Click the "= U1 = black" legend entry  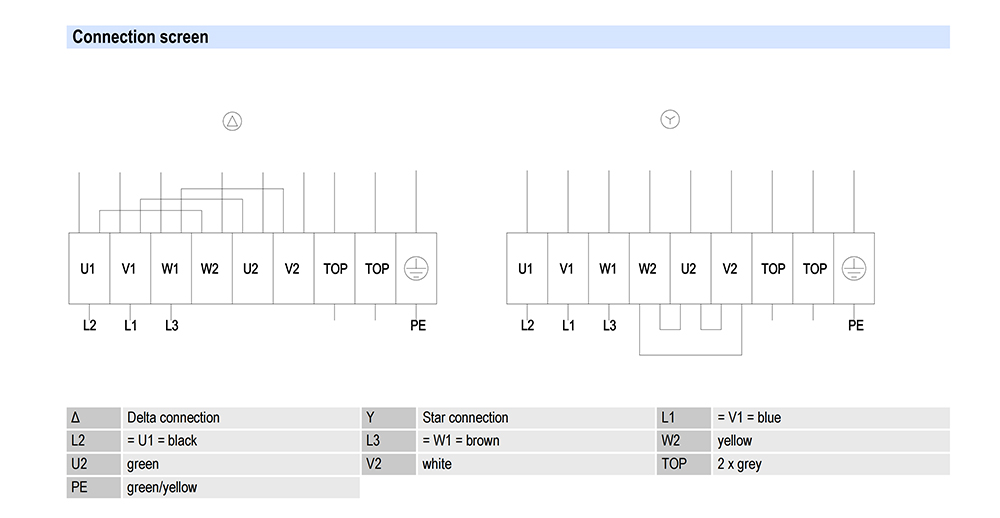tap(162, 441)
